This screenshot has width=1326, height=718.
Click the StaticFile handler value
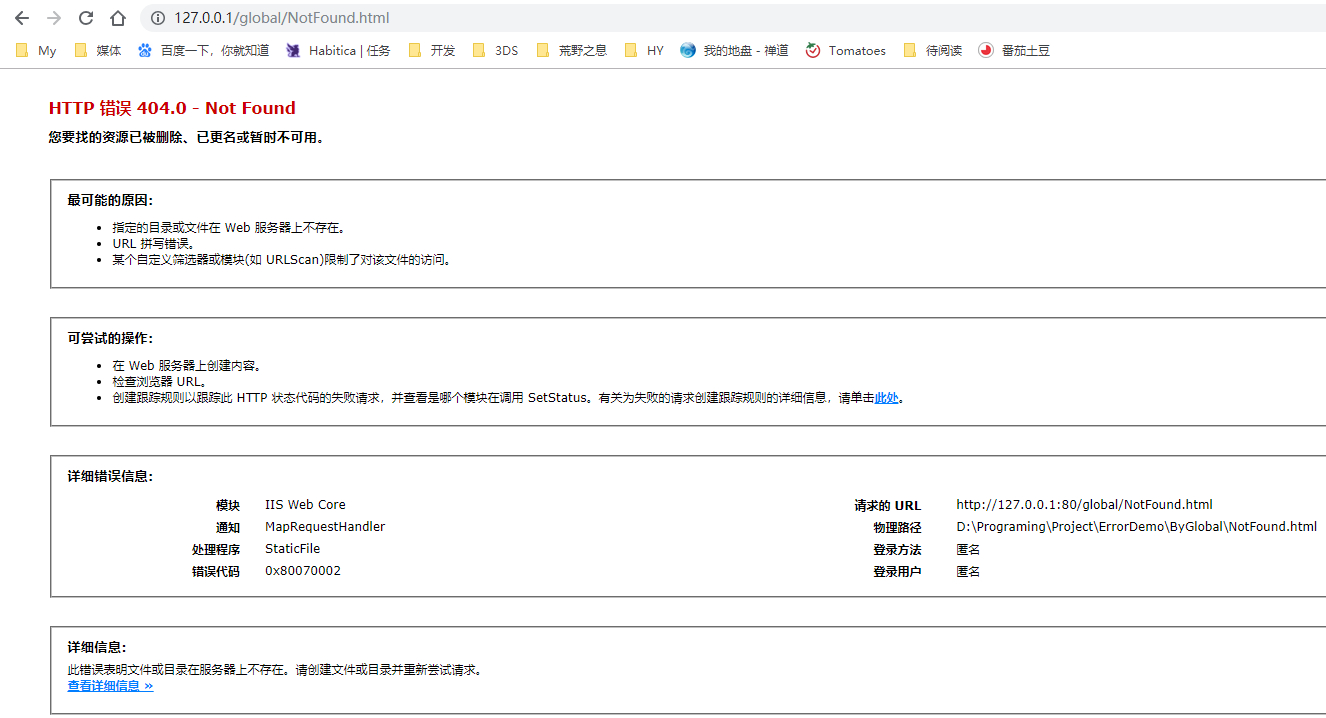coord(292,549)
